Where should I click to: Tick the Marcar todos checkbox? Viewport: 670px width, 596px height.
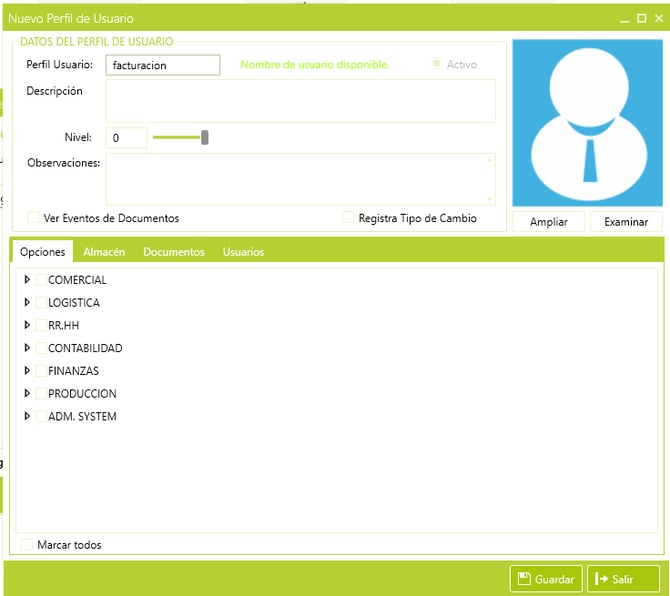pos(27,545)
